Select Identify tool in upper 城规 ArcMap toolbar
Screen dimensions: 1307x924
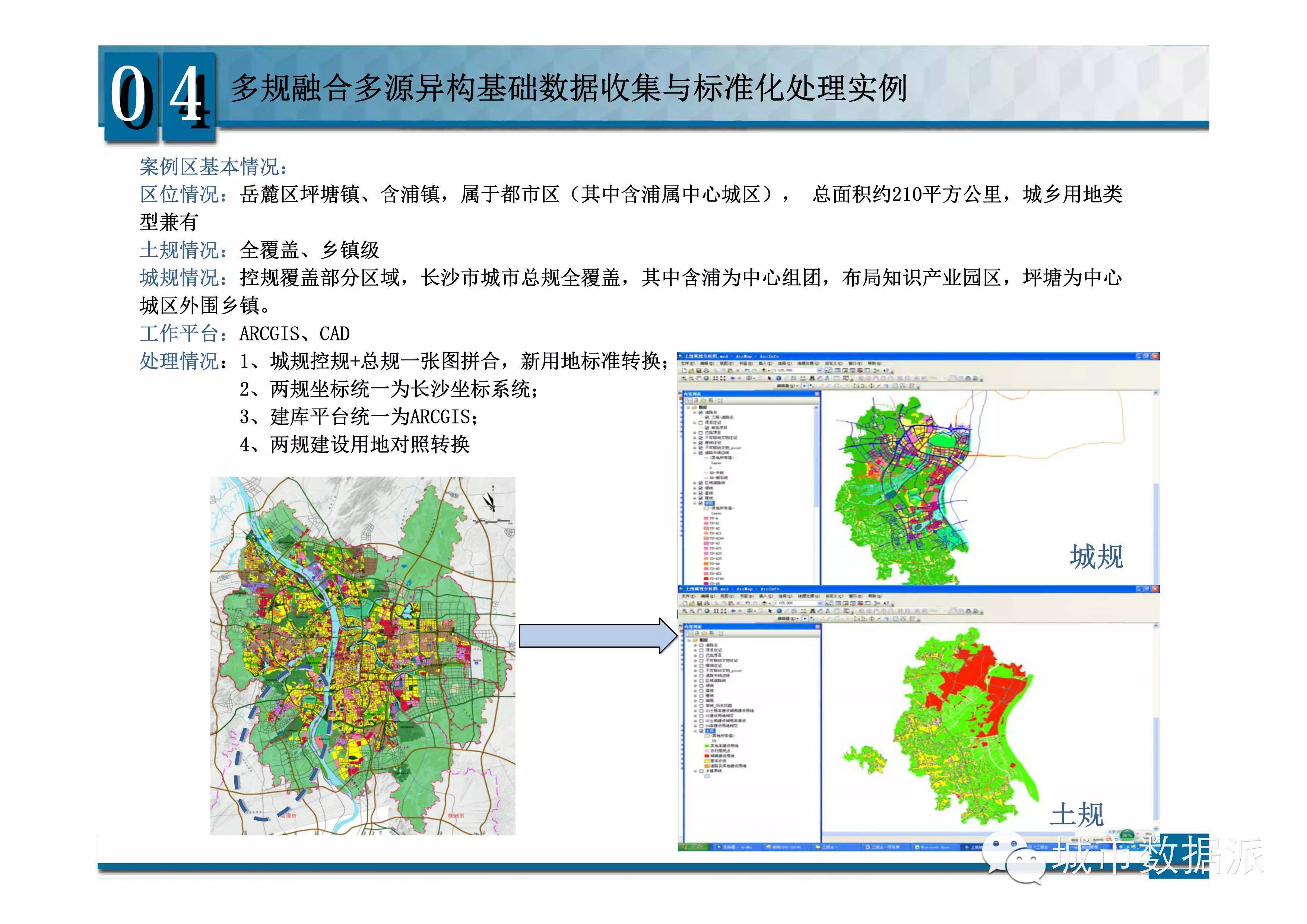tap(779, 379)
